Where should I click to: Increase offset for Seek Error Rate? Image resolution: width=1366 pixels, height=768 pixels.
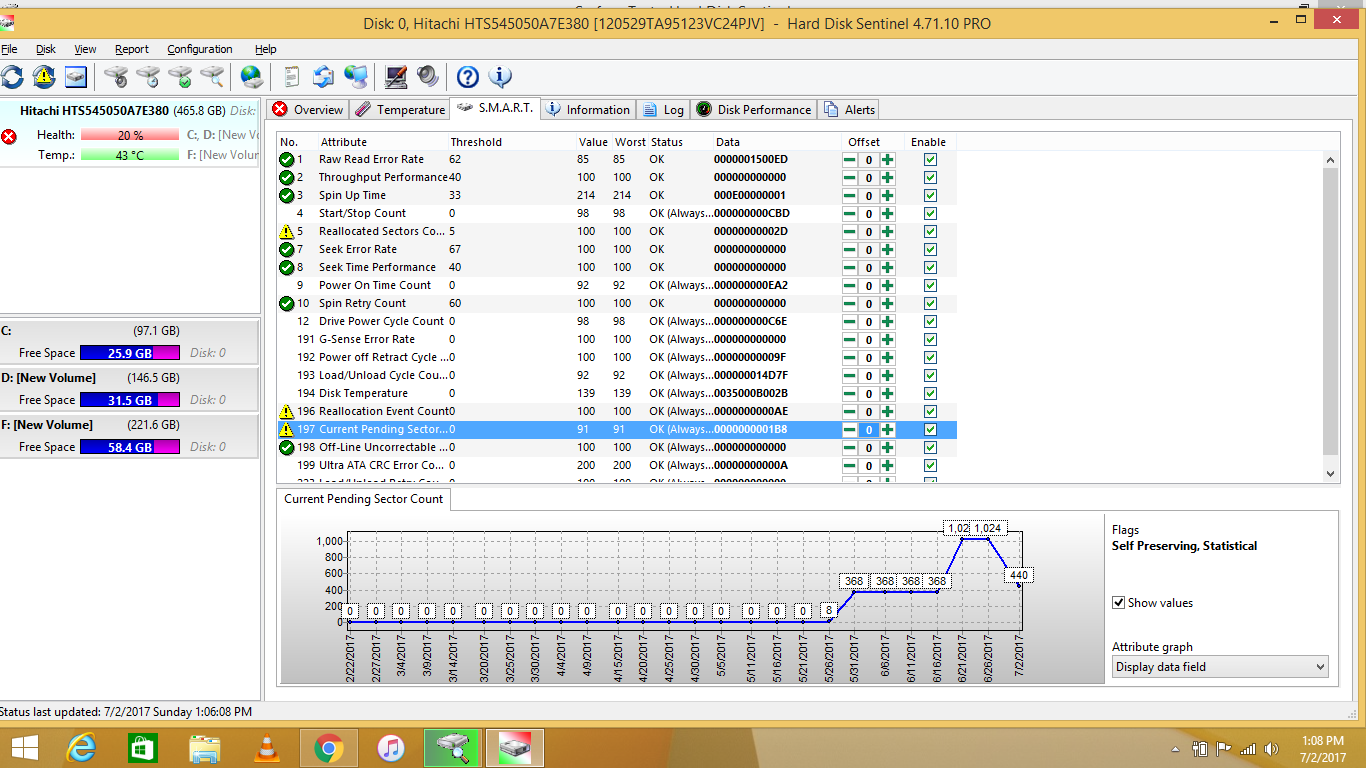(x=888, y=250)
